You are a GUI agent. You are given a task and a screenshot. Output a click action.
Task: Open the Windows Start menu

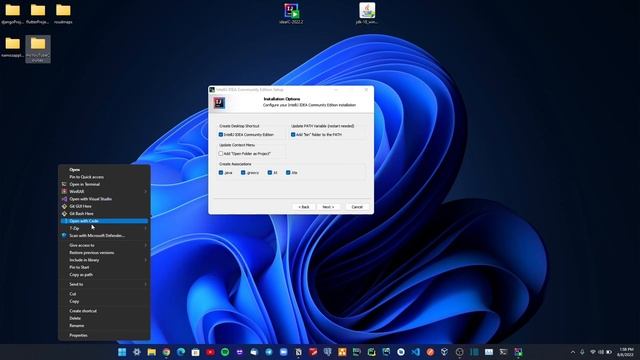tap(122, 352)
